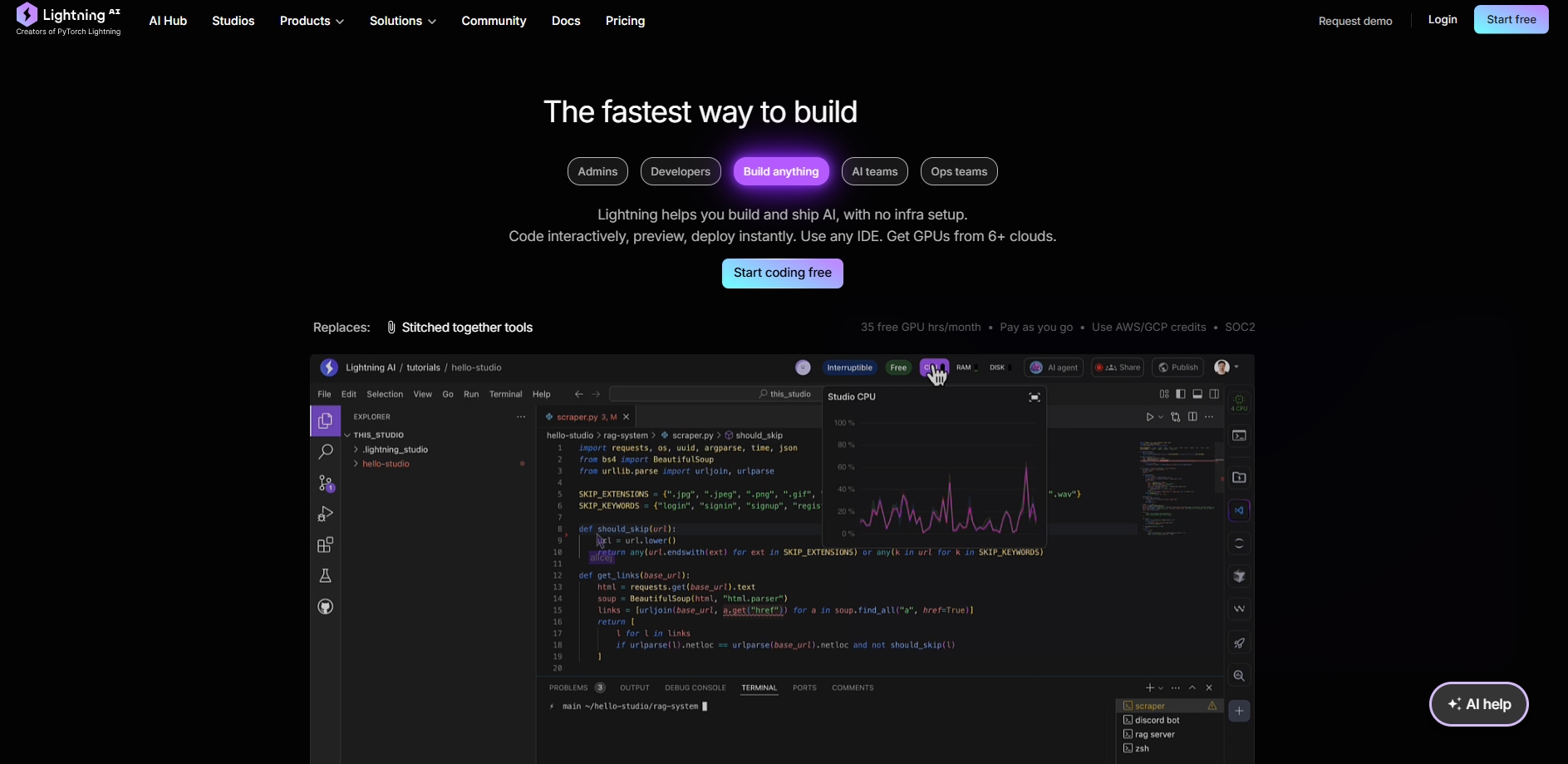Image resolution: width=1568 pixels, height=764 pixels.
Task: Open the Testing flask icon
Action: pyautogui.click(x=326, y=575)
